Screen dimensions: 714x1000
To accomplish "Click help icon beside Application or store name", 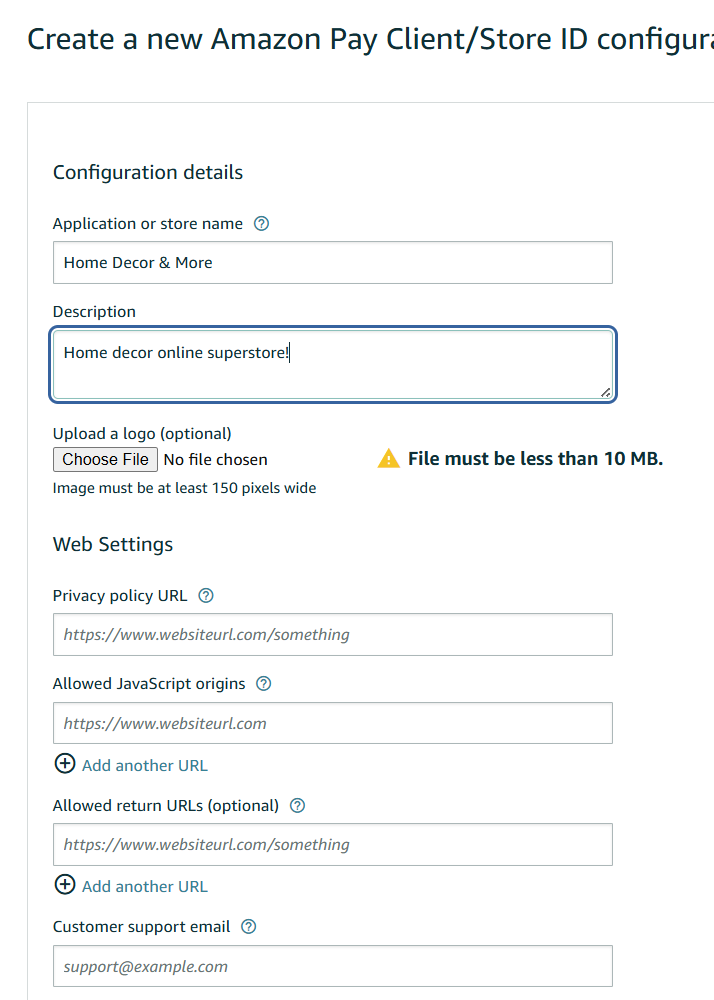I will [x=261, y=224].
